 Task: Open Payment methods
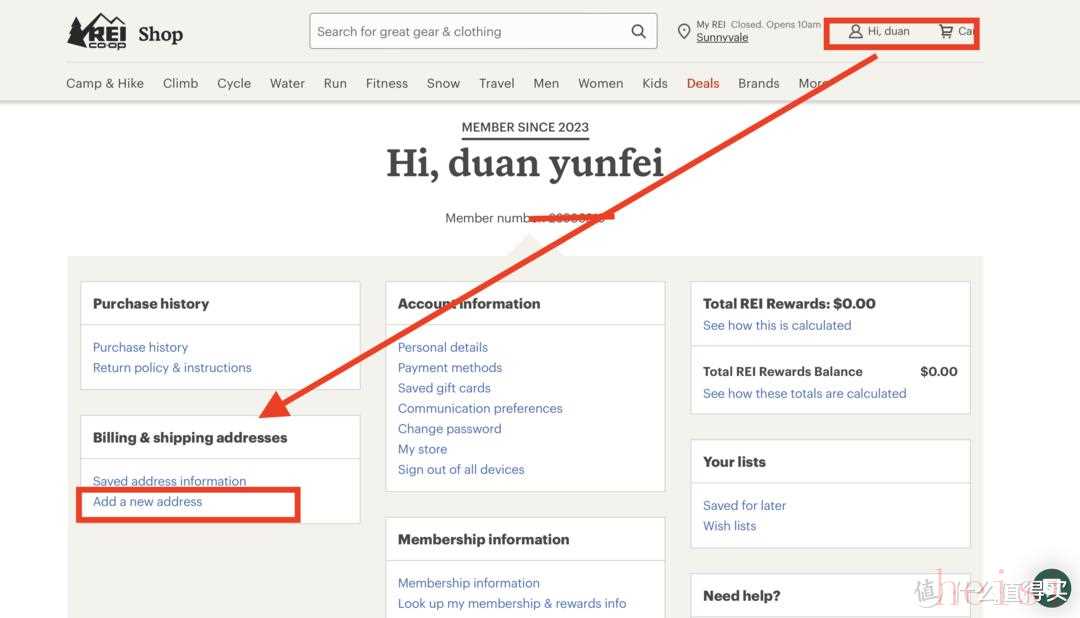[450, 368]
